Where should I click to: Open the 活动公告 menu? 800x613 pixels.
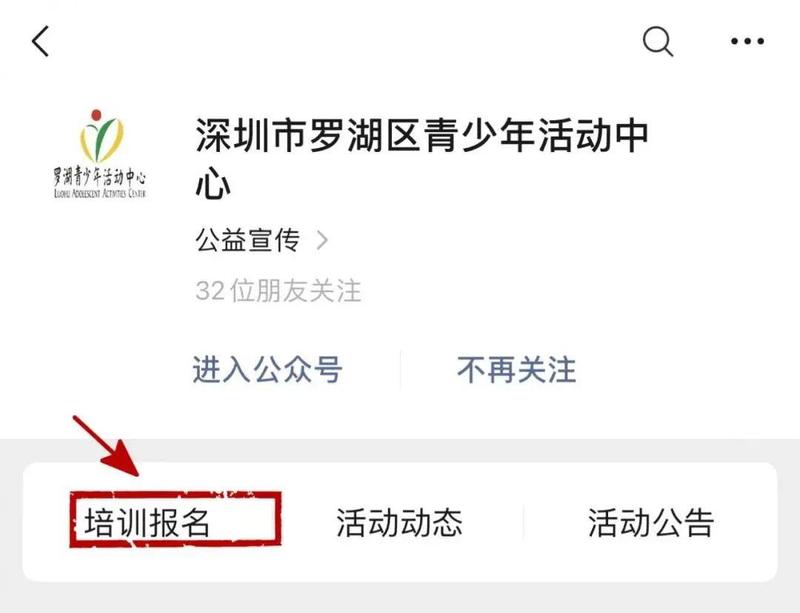pyautogui.click(x=651, y=522)
